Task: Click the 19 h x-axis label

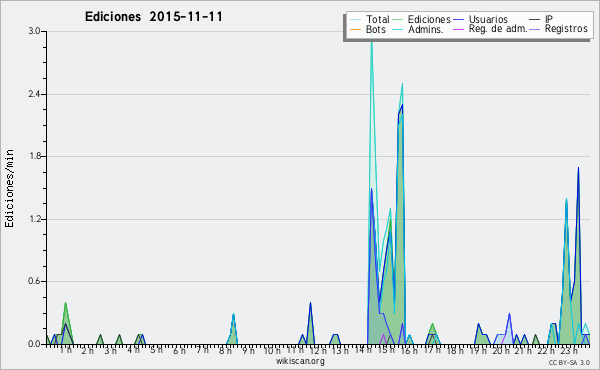Action: coord(478,350)
